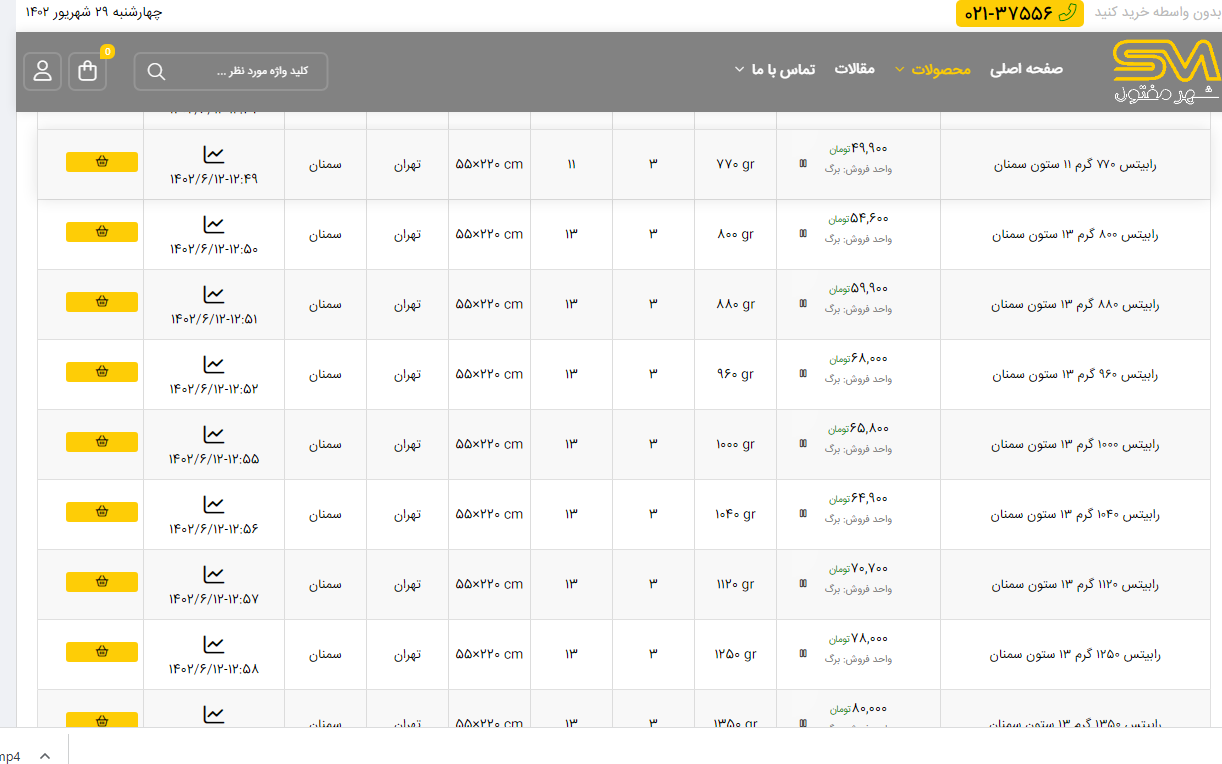Expand the mp4 download item chevron

point(44,756)
